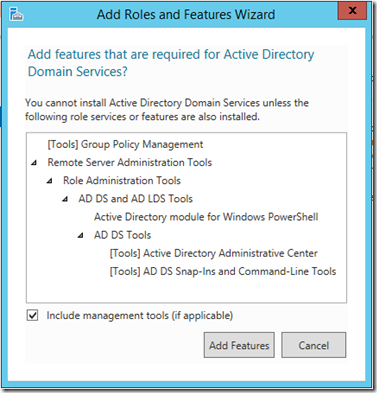
Task: Select Remote Server Administration Tools row
Action: (130, 162)
